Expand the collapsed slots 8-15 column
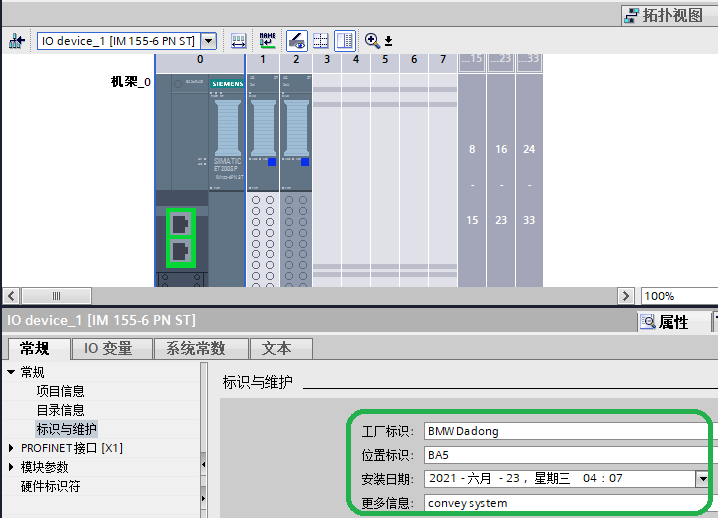The height and width of the screenshot is (519, 718). click(x=472, y=180)
